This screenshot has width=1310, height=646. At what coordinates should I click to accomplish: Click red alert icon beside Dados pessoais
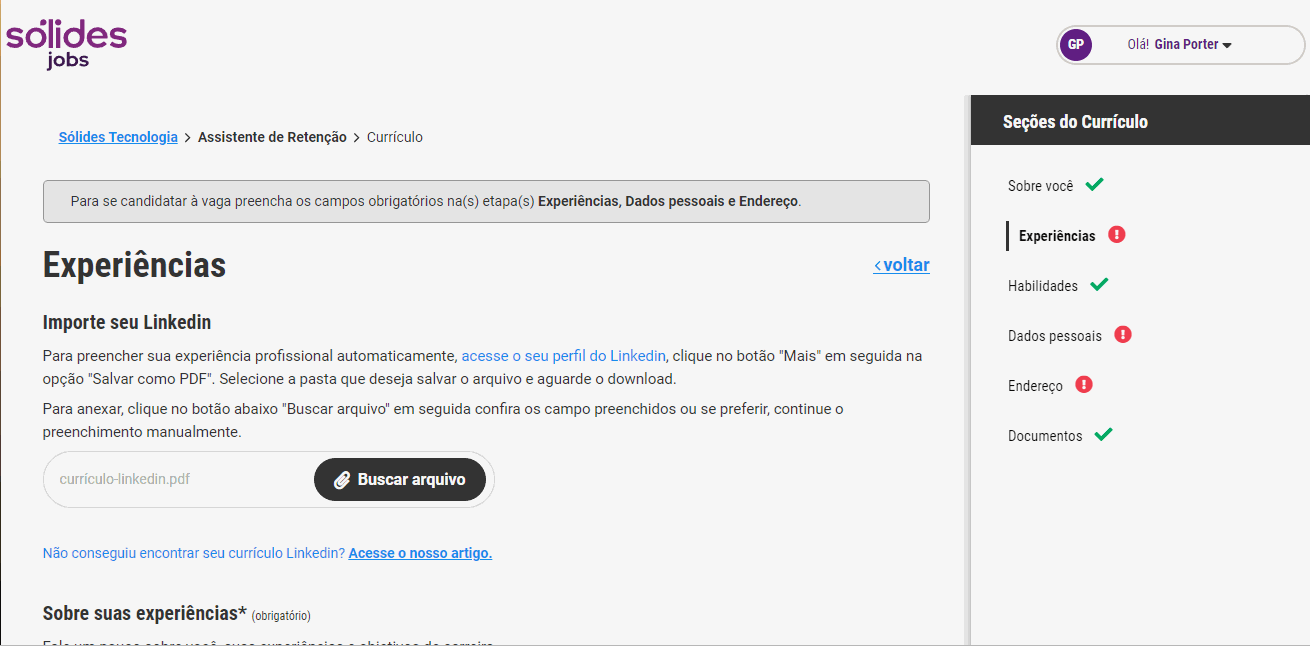(1123, 335)
